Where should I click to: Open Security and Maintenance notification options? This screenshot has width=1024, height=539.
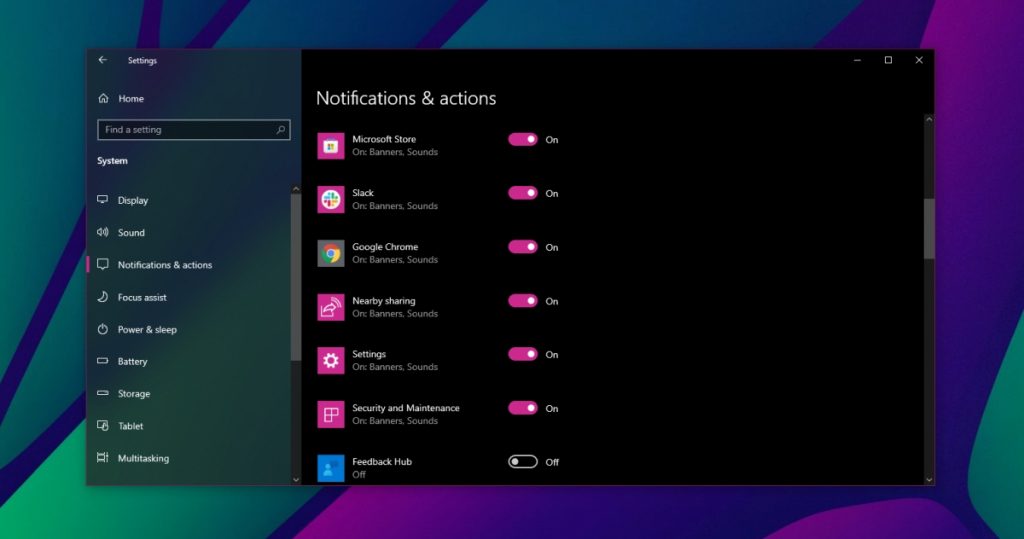coord(406,408)
